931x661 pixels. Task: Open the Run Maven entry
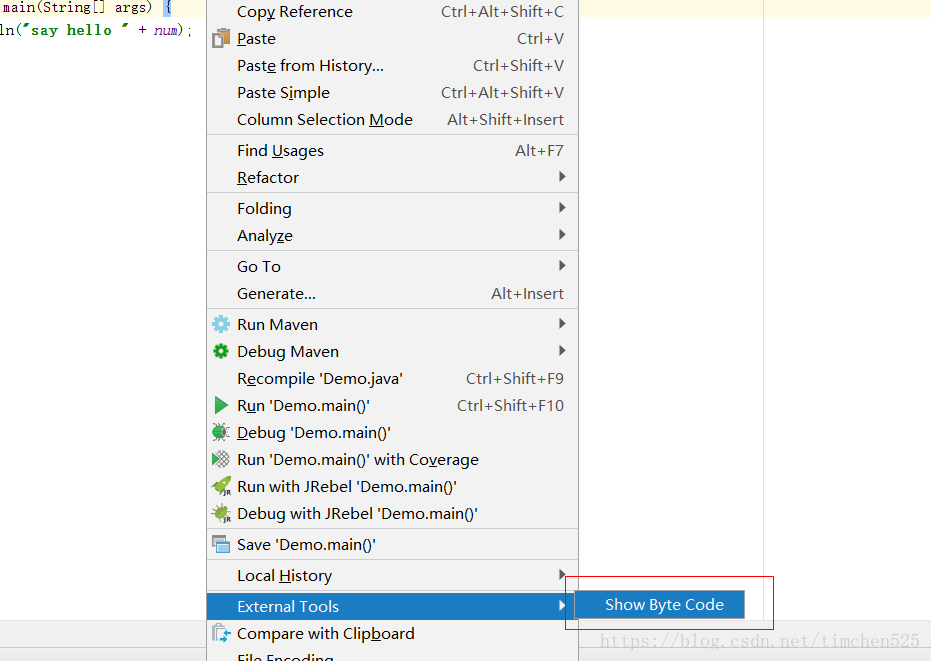click(x=392, y=325)
